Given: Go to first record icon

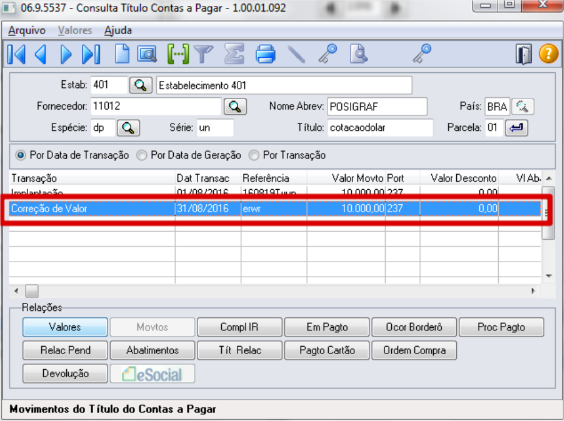Looking at the screenshot, I should click(x=17, y=54).
